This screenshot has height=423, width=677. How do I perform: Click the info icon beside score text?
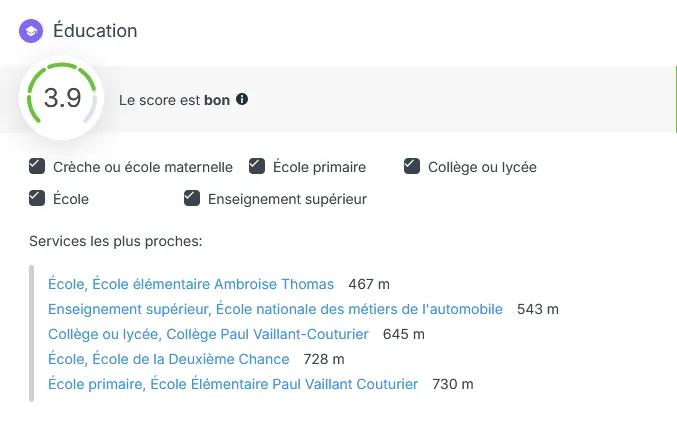pyautogui.click(x=242, y=100)
